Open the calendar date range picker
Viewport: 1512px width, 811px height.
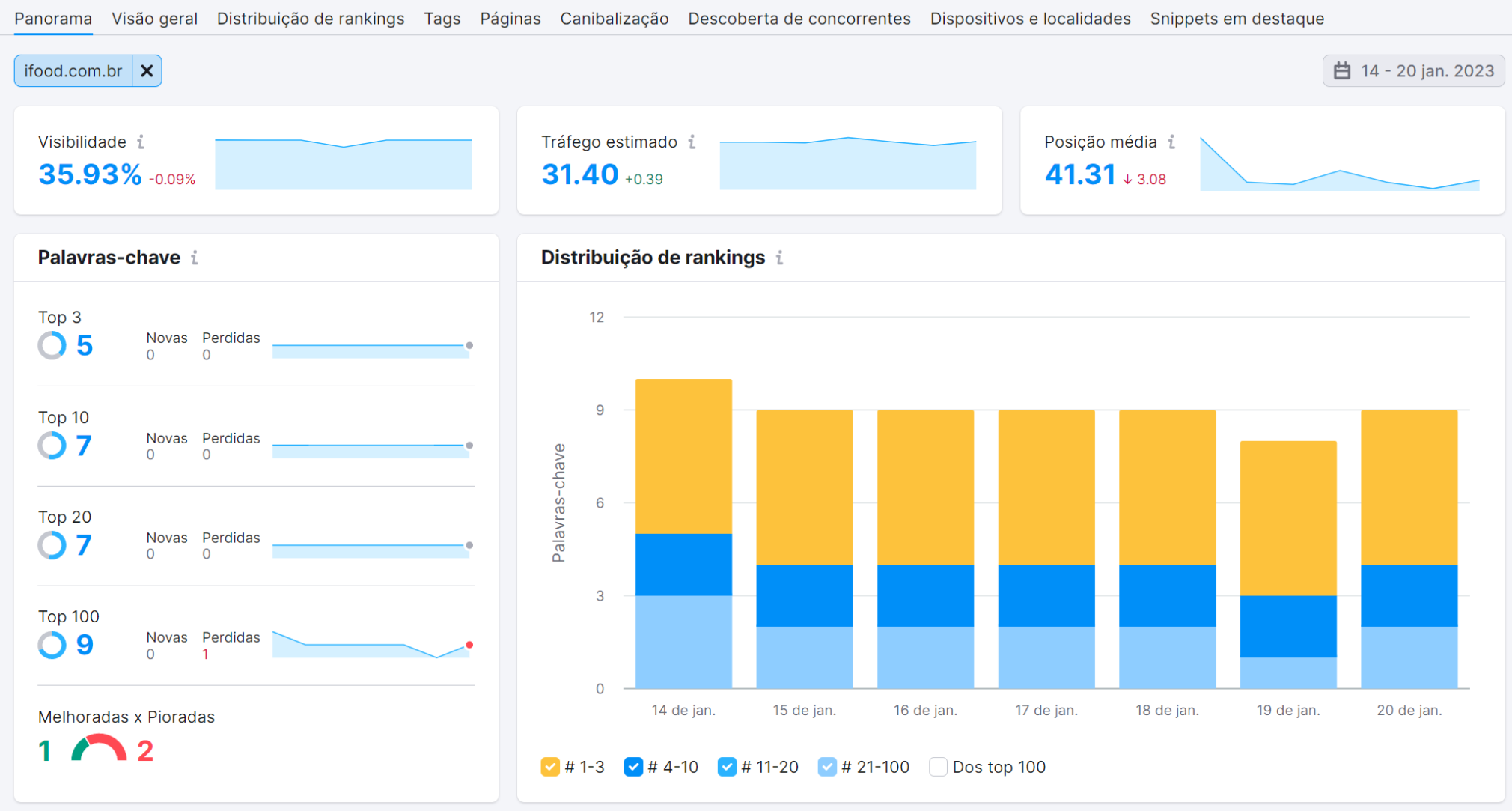(1413, 71)
